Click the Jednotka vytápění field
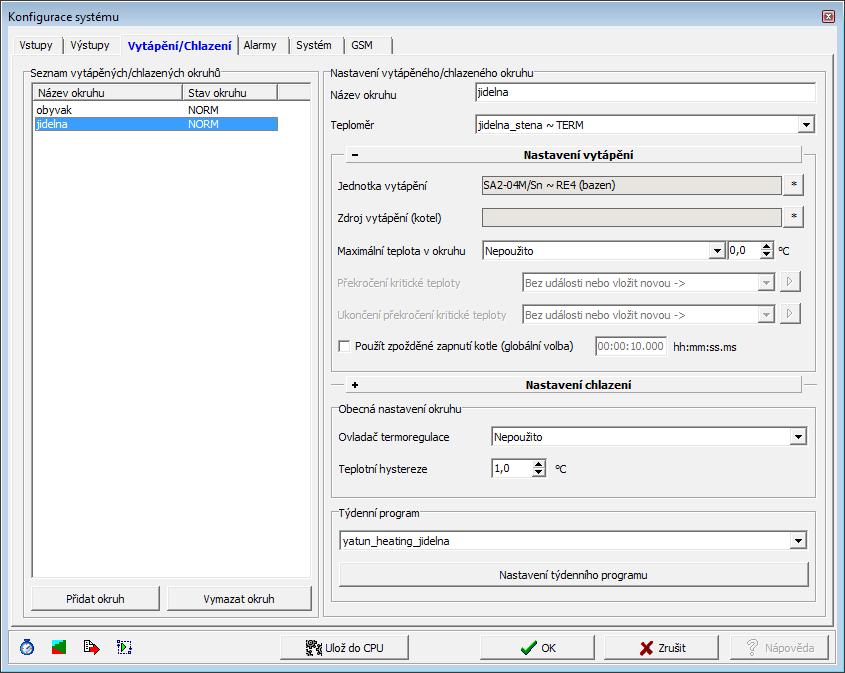The width and height of the screenshot is (845, 673). coord(632,185)
